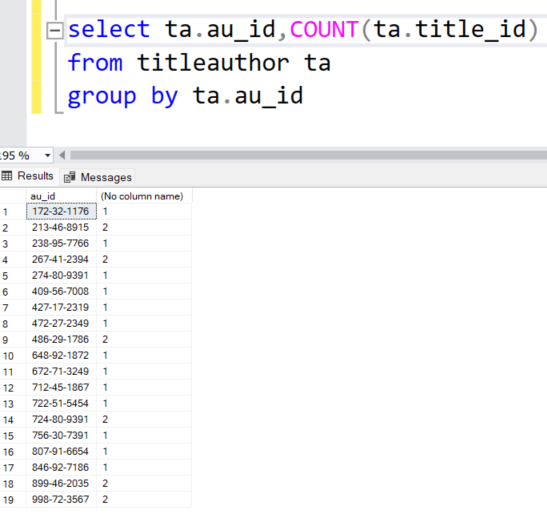Screen dimensions: 547x514
Task: Place cursor on the group by line
Action: tap(185, 96)
